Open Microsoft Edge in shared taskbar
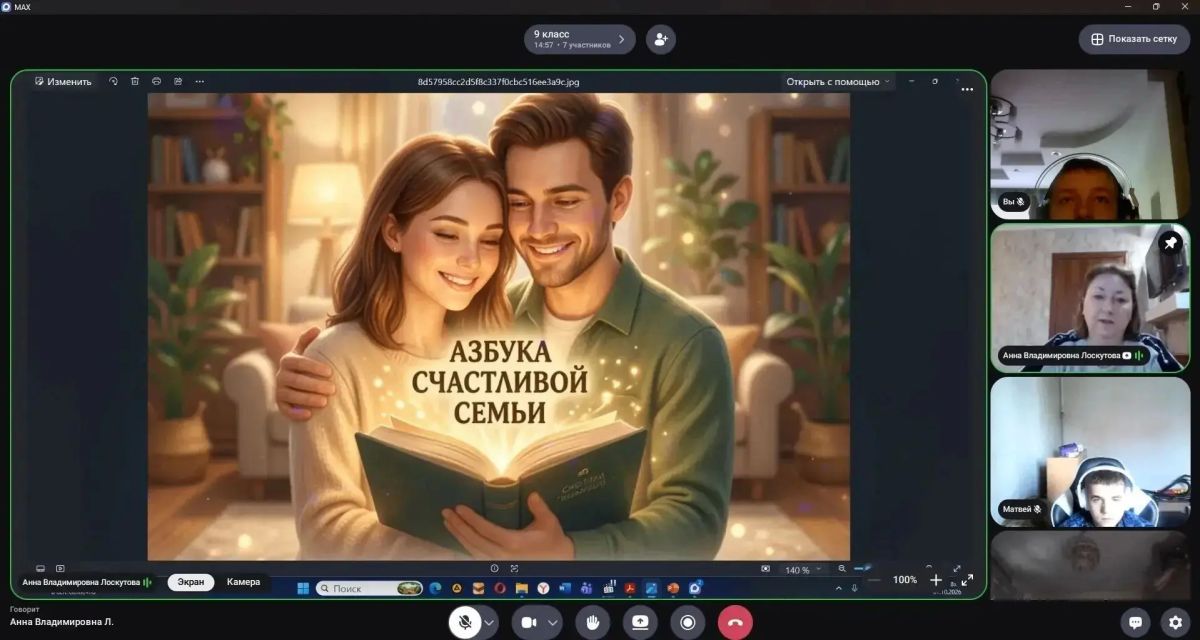 point(436,588)
